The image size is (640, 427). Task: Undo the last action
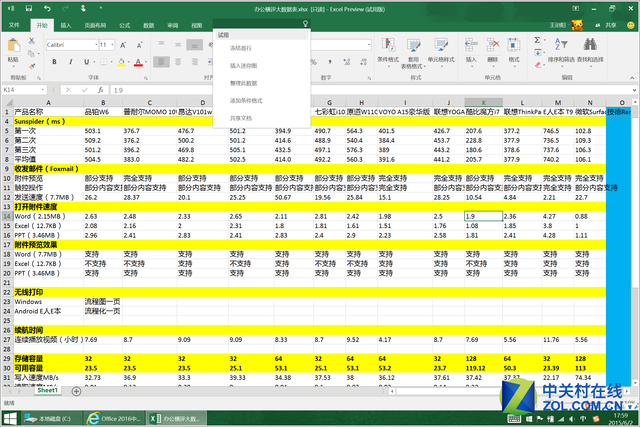tap(47, 8)
